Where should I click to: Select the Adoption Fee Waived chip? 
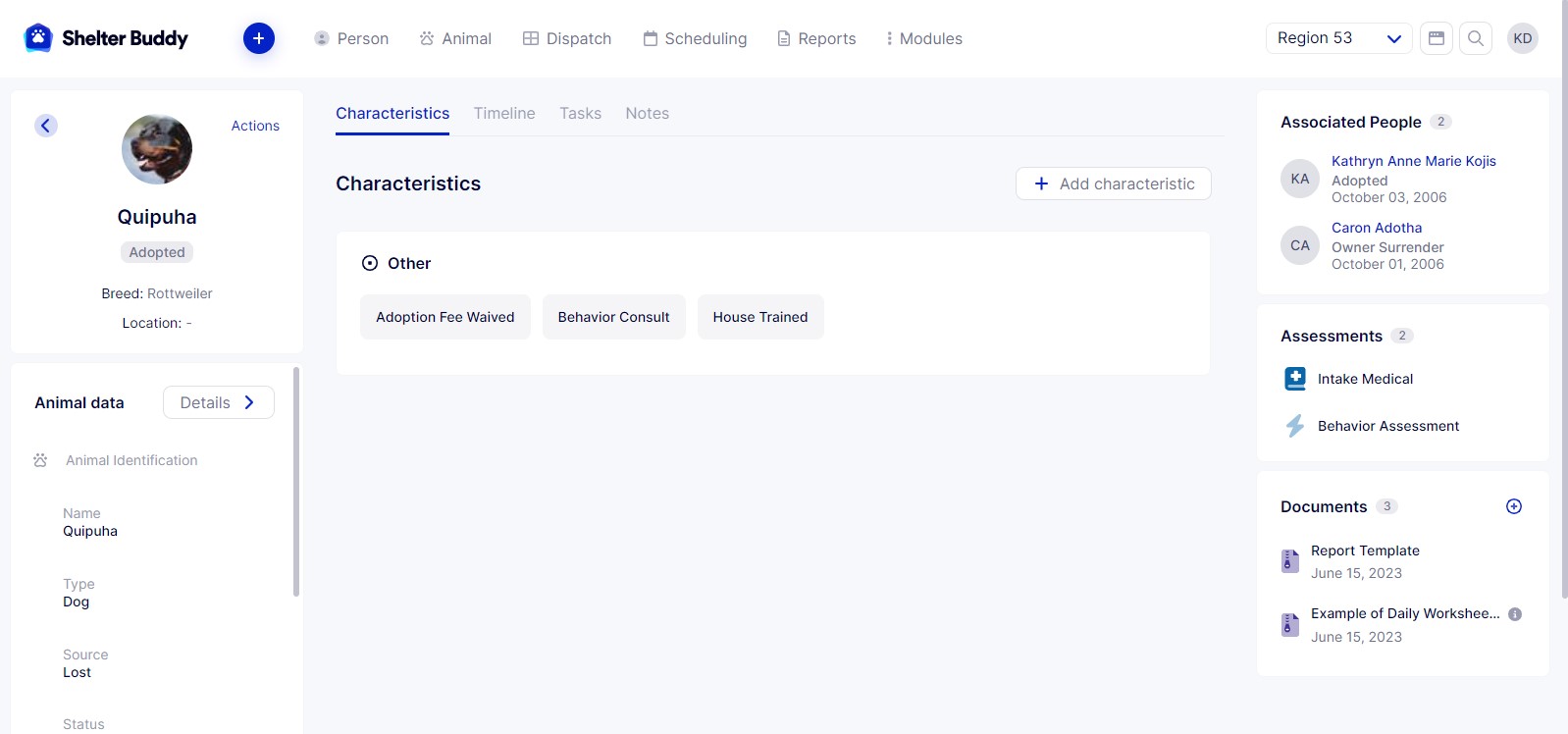(x=445, y=317)
